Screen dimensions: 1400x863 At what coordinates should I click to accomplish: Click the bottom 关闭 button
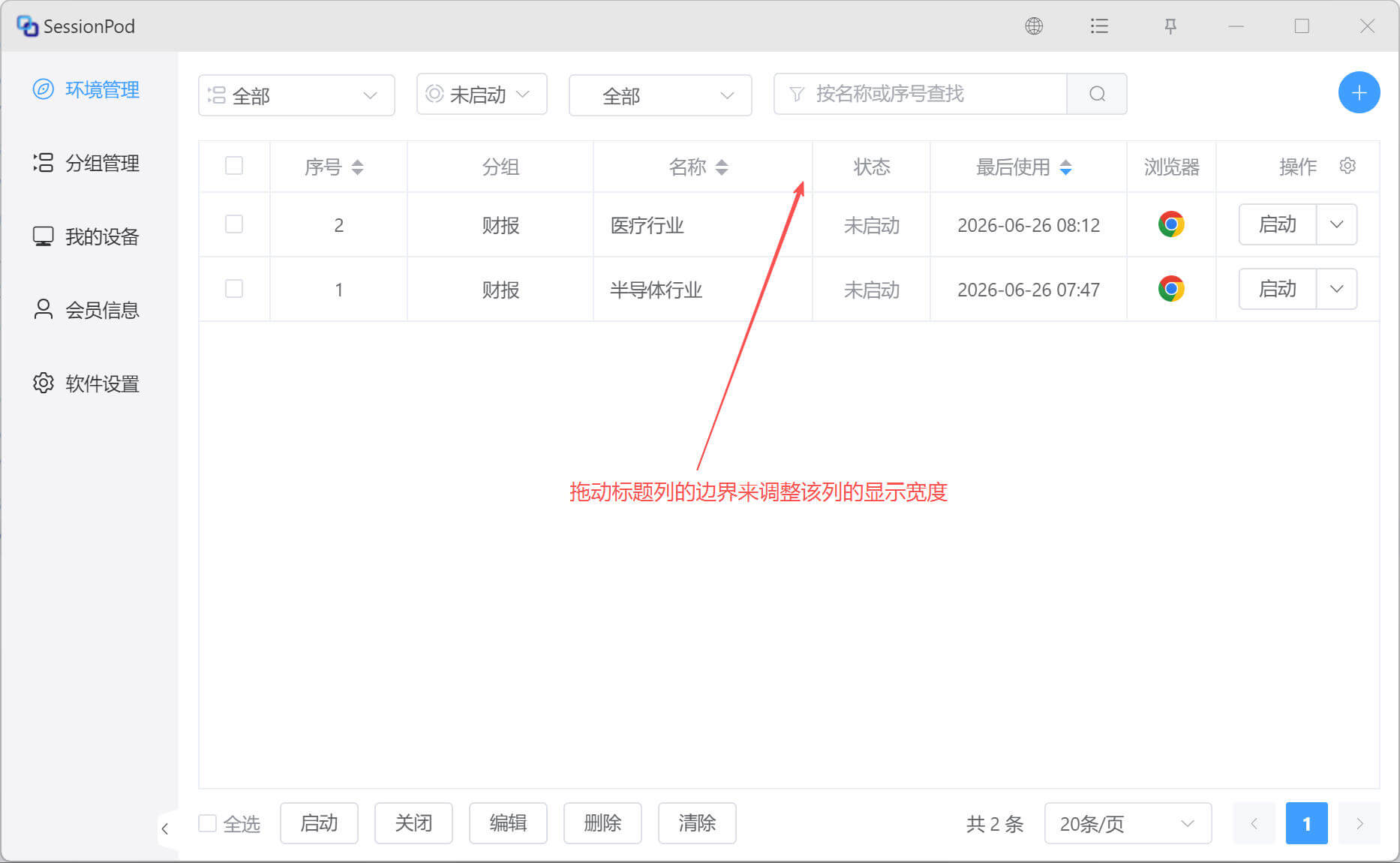pos(413,823)
